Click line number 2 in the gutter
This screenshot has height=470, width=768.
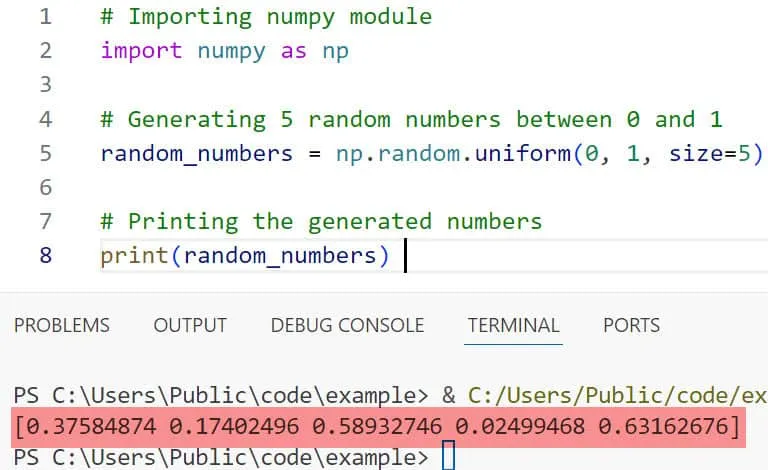pyautogui.click(x=46, y=51)
